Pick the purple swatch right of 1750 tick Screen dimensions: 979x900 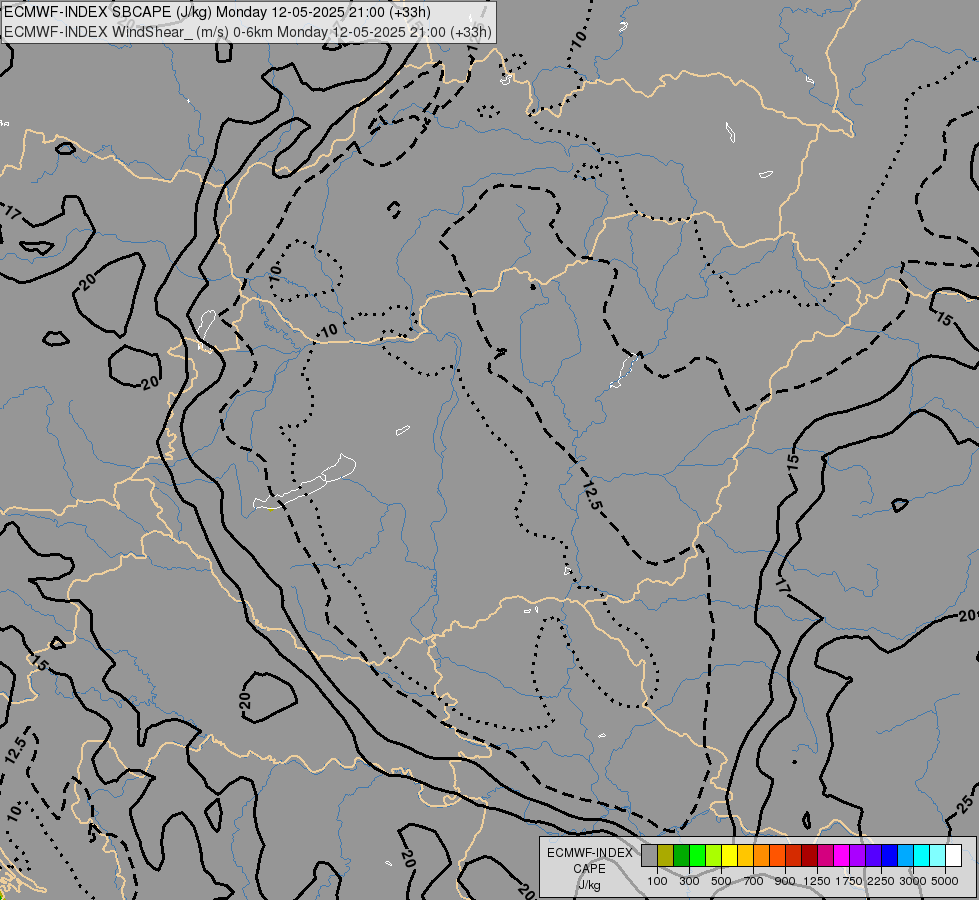857,855
